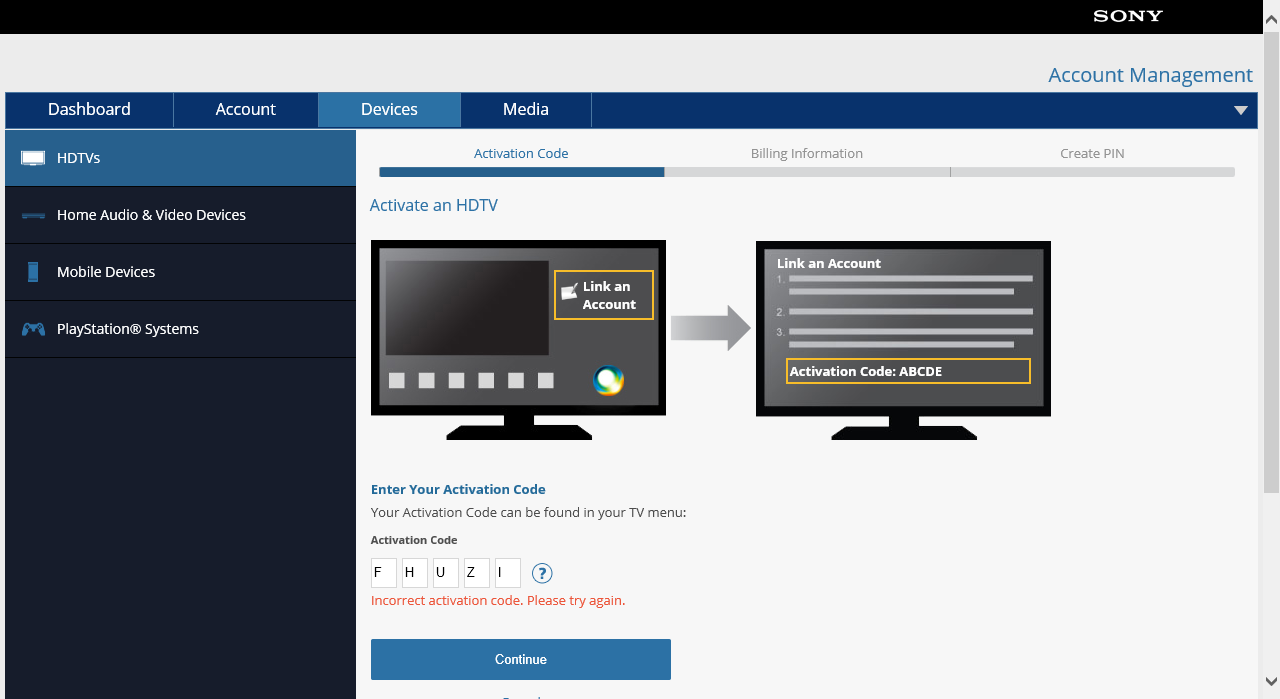The width and height of the screenshot is (1280, 699).
Task: Click the last activation code box containing I
Action: pyautogui.click(x=507, y=573)
